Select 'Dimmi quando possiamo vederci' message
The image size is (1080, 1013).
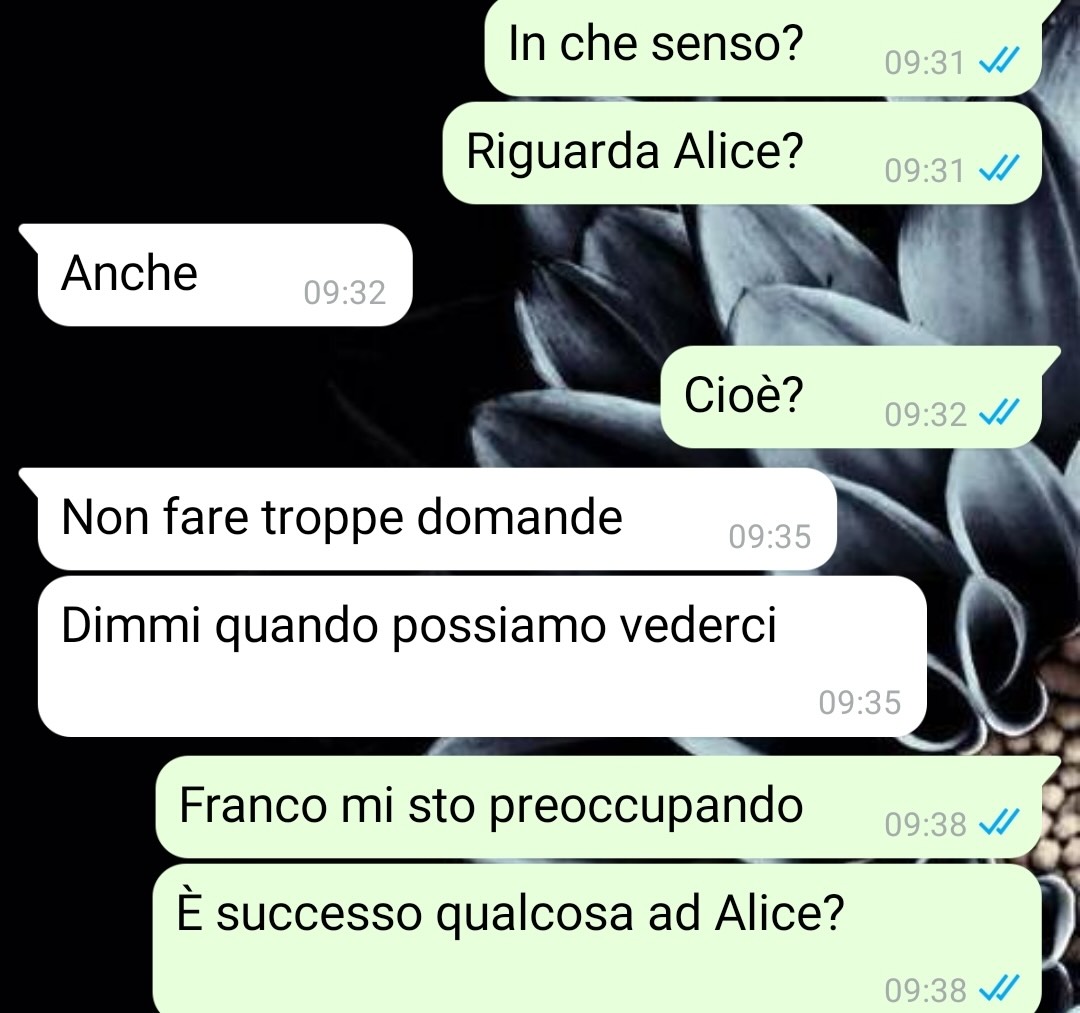pos(481,657)
